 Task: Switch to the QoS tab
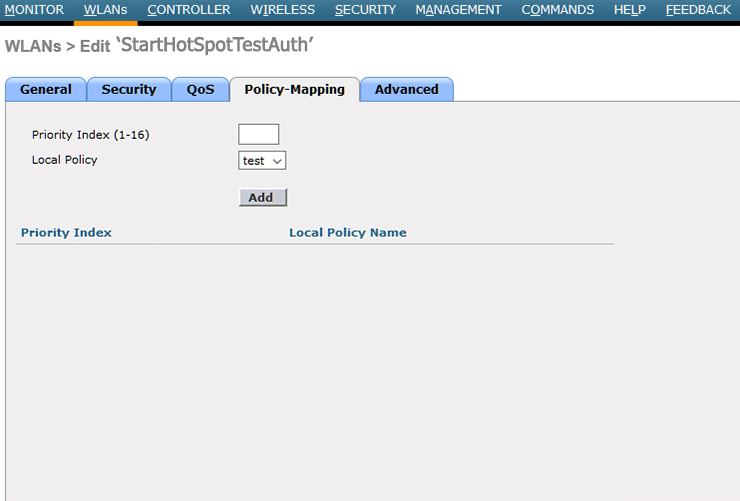(200, 89)
